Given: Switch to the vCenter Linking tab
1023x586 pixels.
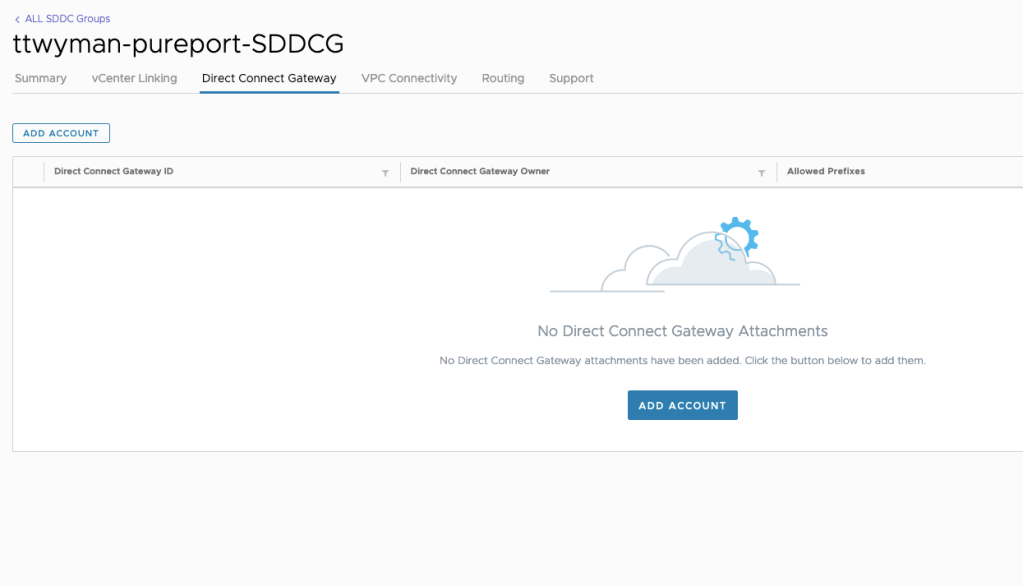Looking at the screenshot, I should coord(134,78).
